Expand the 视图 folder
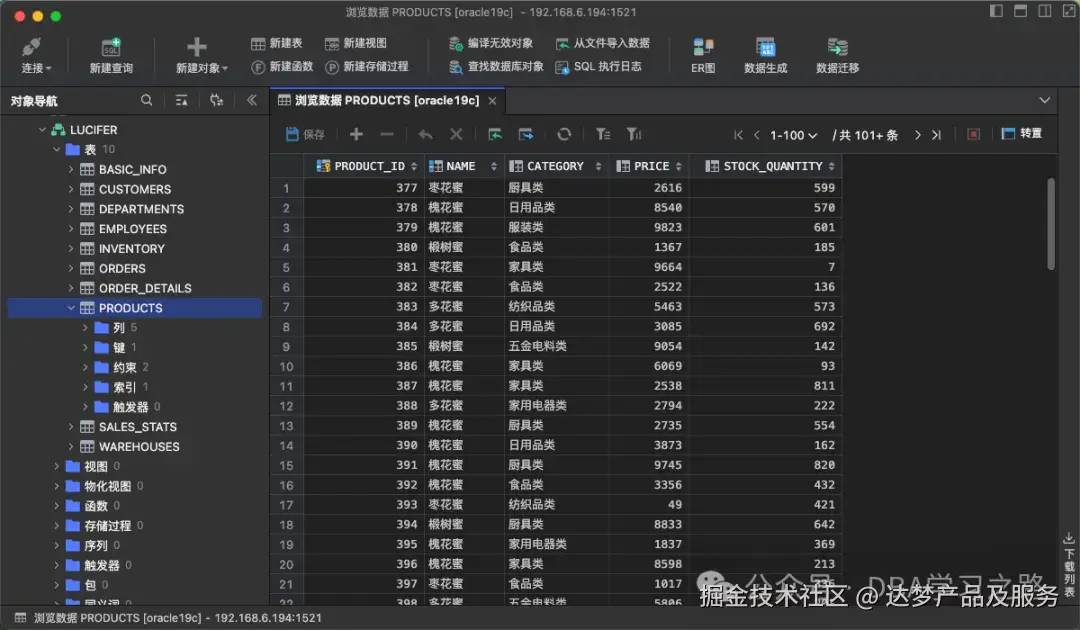The height and width of the screenshot is (630, 1080). click(56, 466)
